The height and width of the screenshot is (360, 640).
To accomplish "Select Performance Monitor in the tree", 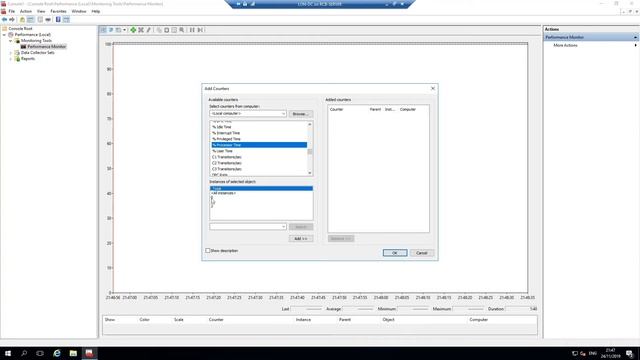I will point(47,47).
